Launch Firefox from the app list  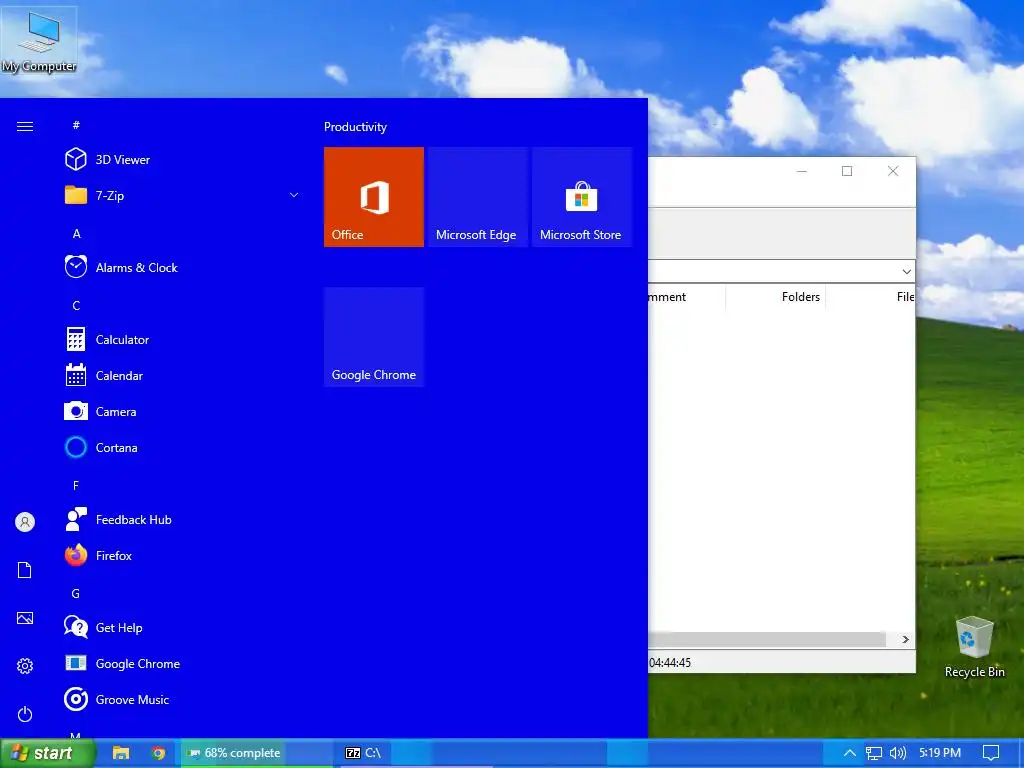pos(114,556)
